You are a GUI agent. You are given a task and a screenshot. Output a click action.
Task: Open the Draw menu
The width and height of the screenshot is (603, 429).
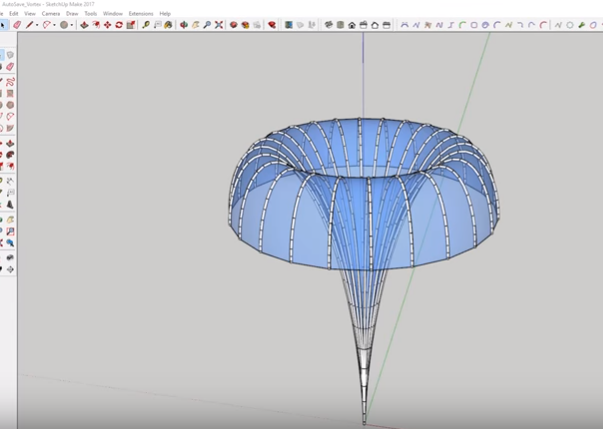72,14
